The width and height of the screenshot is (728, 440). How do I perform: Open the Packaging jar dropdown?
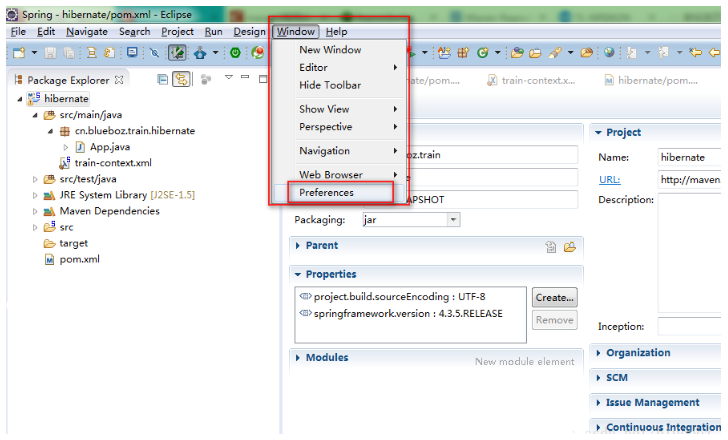(x=453, y=219)
